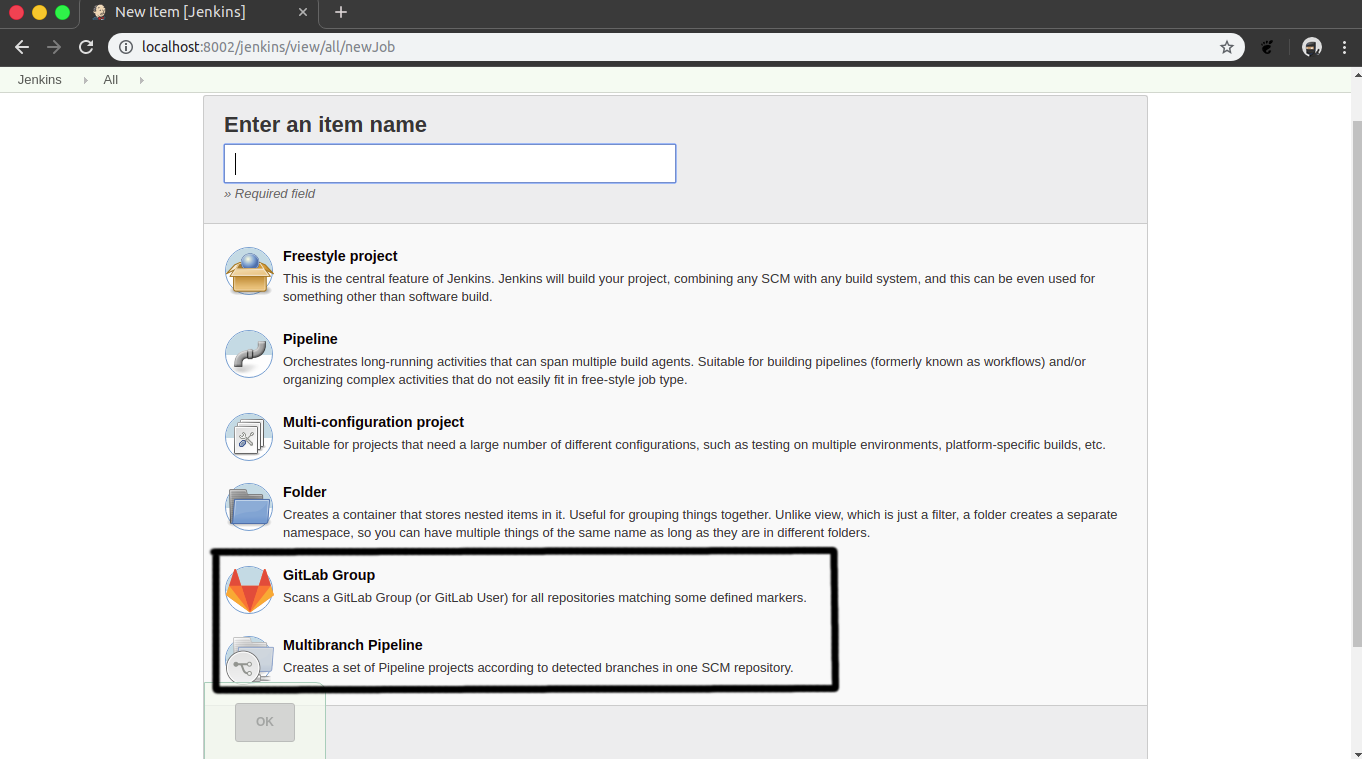This screenshot has height=759, width=1362.
Task: Expand the All breadcrumb arrow
Action: 141,80
